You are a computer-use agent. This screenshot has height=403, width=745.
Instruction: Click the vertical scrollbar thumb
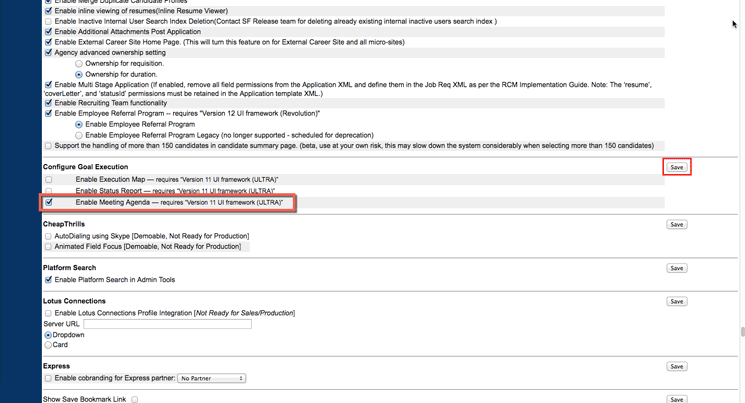[x=742, y=332]
